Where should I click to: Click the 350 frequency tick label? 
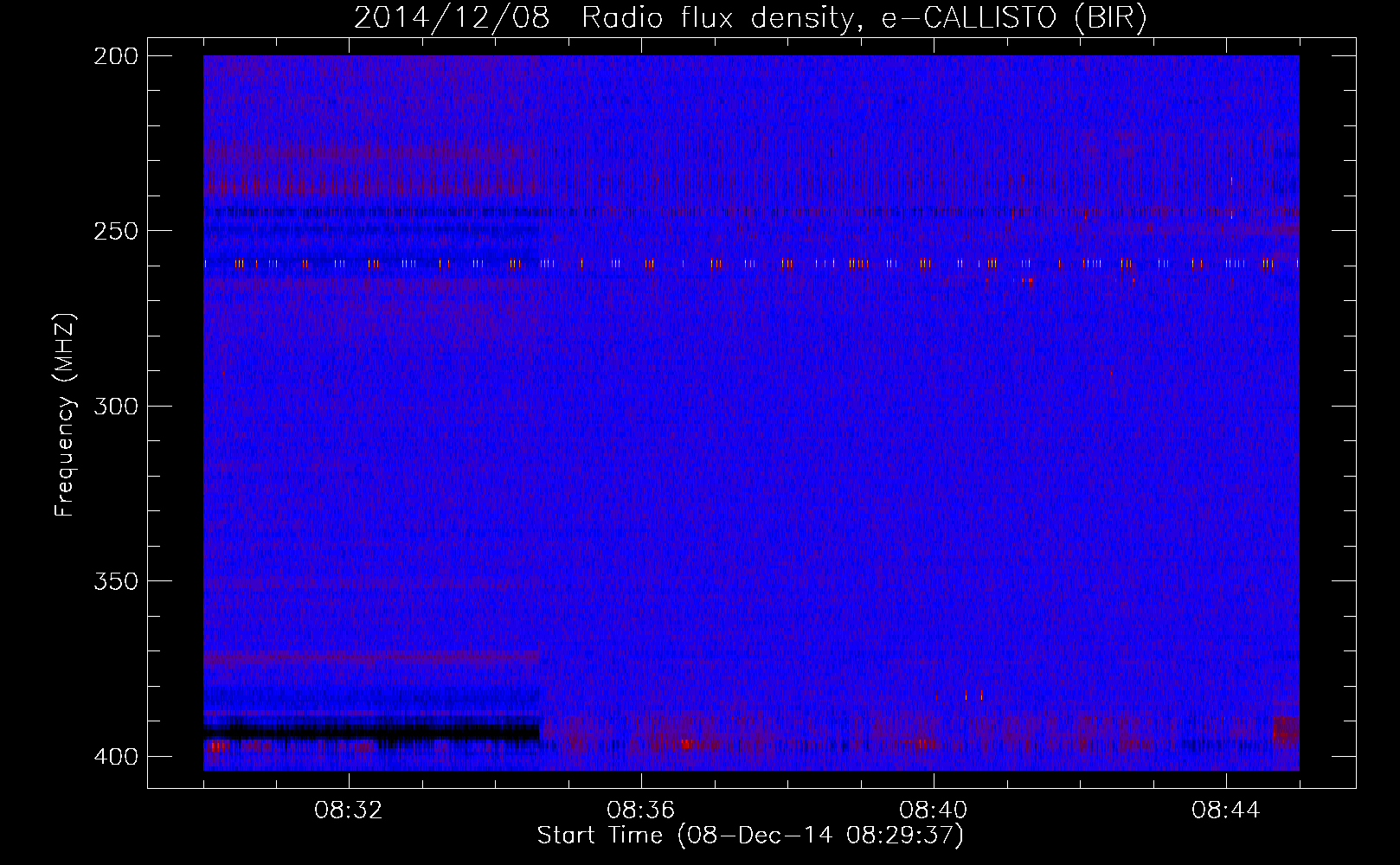tap(115, 581)
